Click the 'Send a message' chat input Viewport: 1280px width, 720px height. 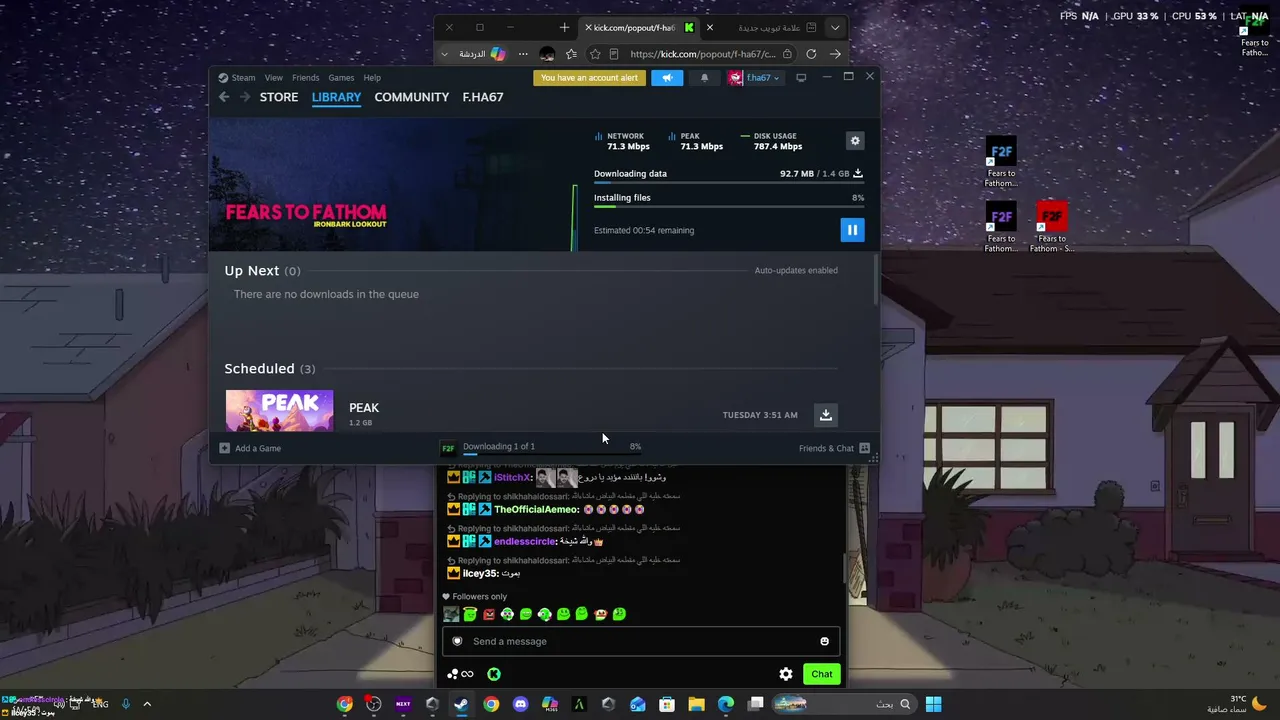click(x=640, y=641)
